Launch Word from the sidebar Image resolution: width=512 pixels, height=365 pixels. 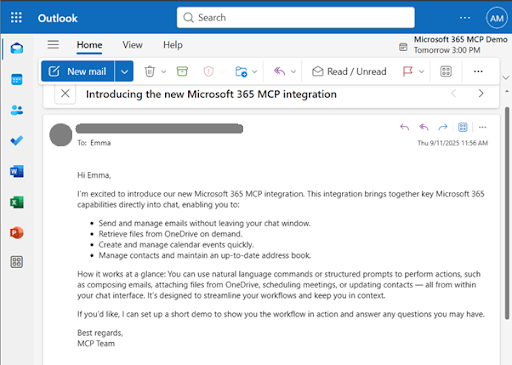click(17, 171)
